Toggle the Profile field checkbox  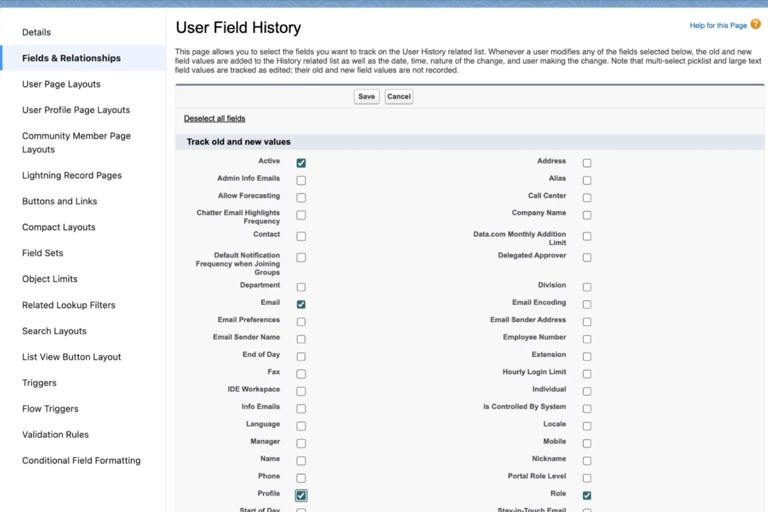click(x=301, y=495)
